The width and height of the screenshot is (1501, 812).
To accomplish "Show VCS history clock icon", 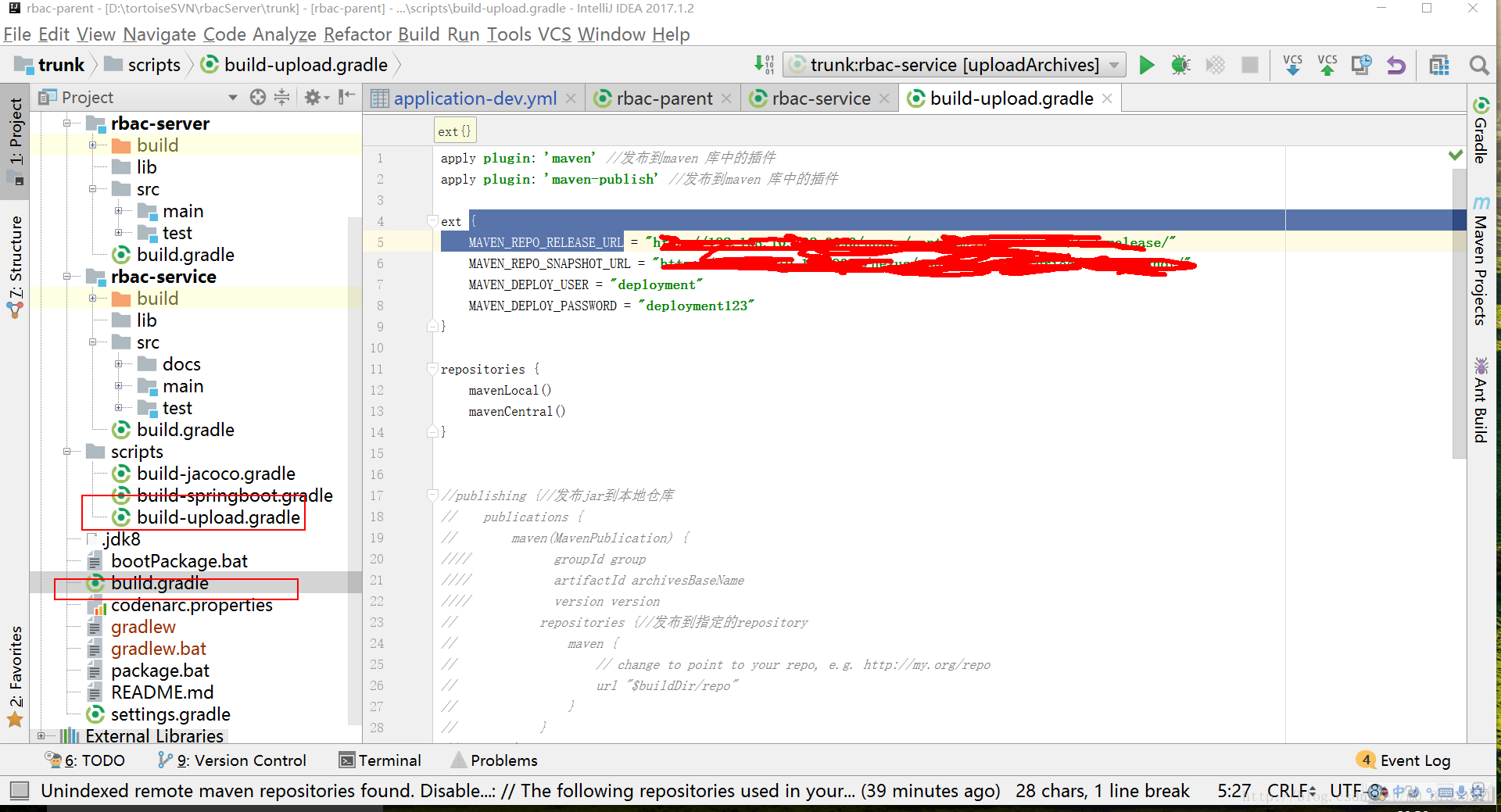I will (x=1361, y=65).
